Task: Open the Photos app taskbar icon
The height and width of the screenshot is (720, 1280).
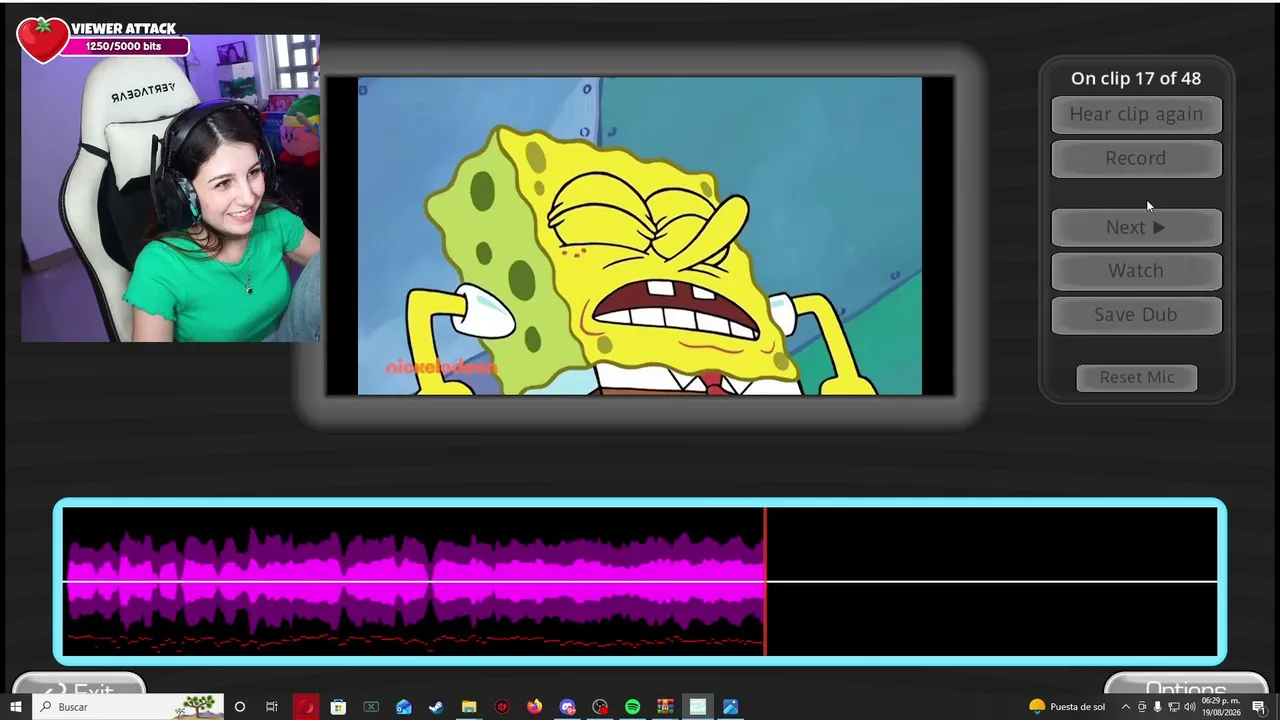Action: pos(731,707)
